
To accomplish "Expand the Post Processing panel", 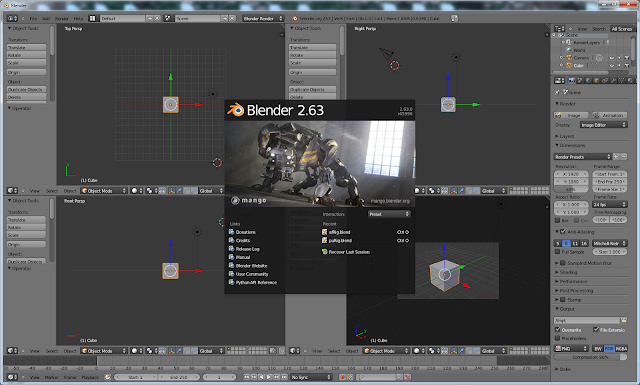I will coord(576,291).
